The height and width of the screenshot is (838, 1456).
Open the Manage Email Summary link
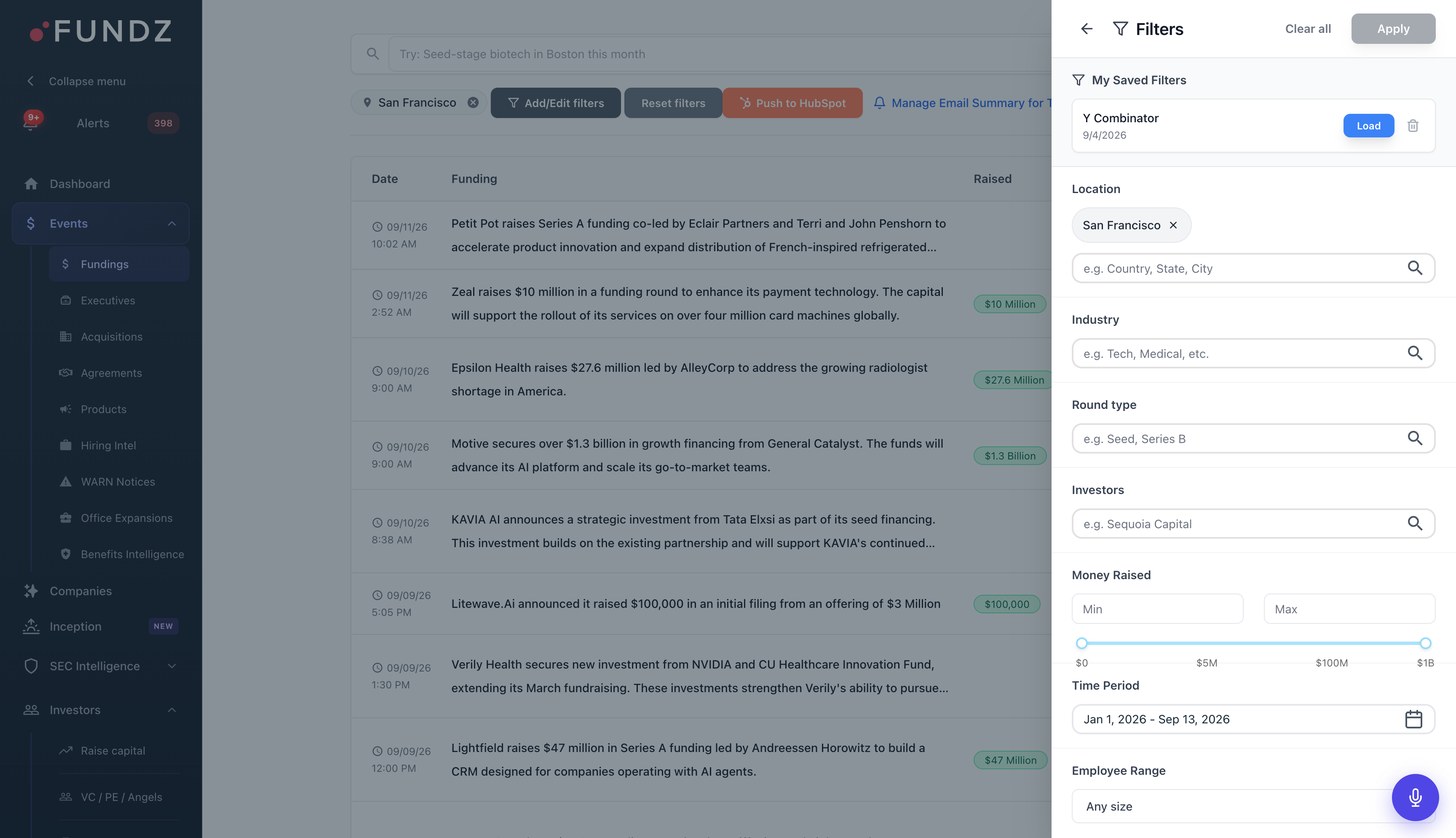click(963, 103)
